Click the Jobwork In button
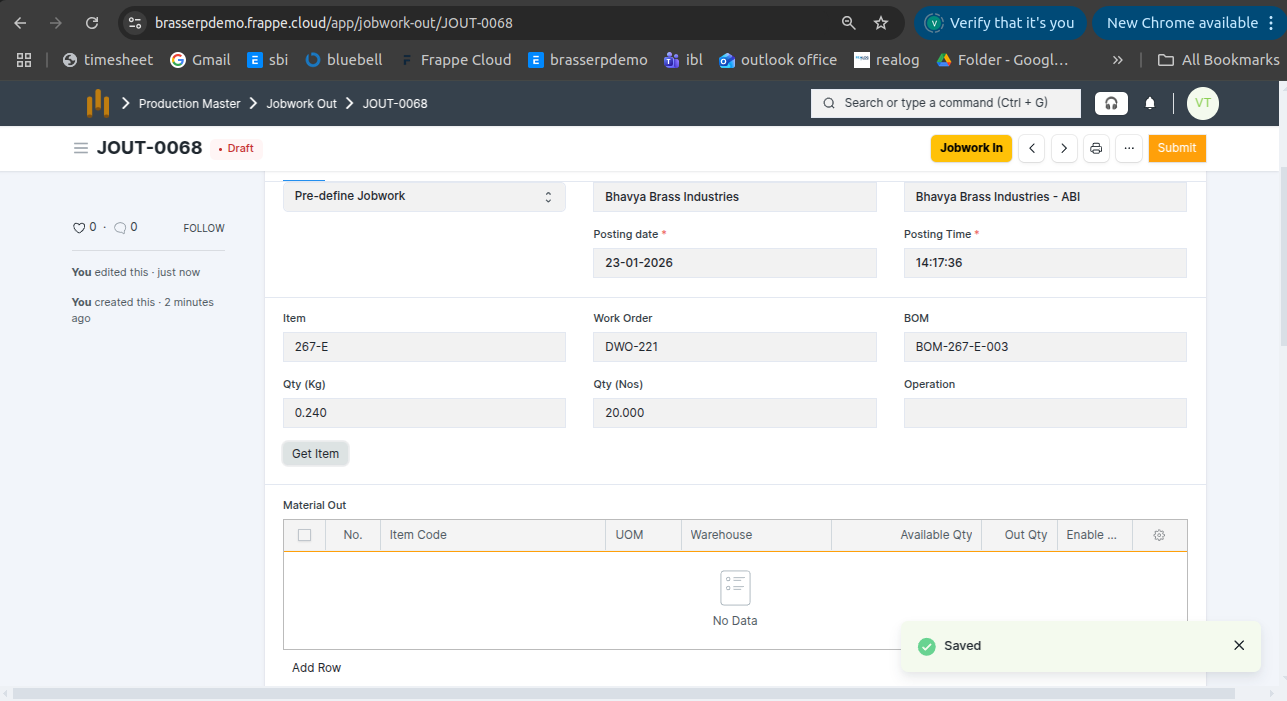 [x=971, y=148]
